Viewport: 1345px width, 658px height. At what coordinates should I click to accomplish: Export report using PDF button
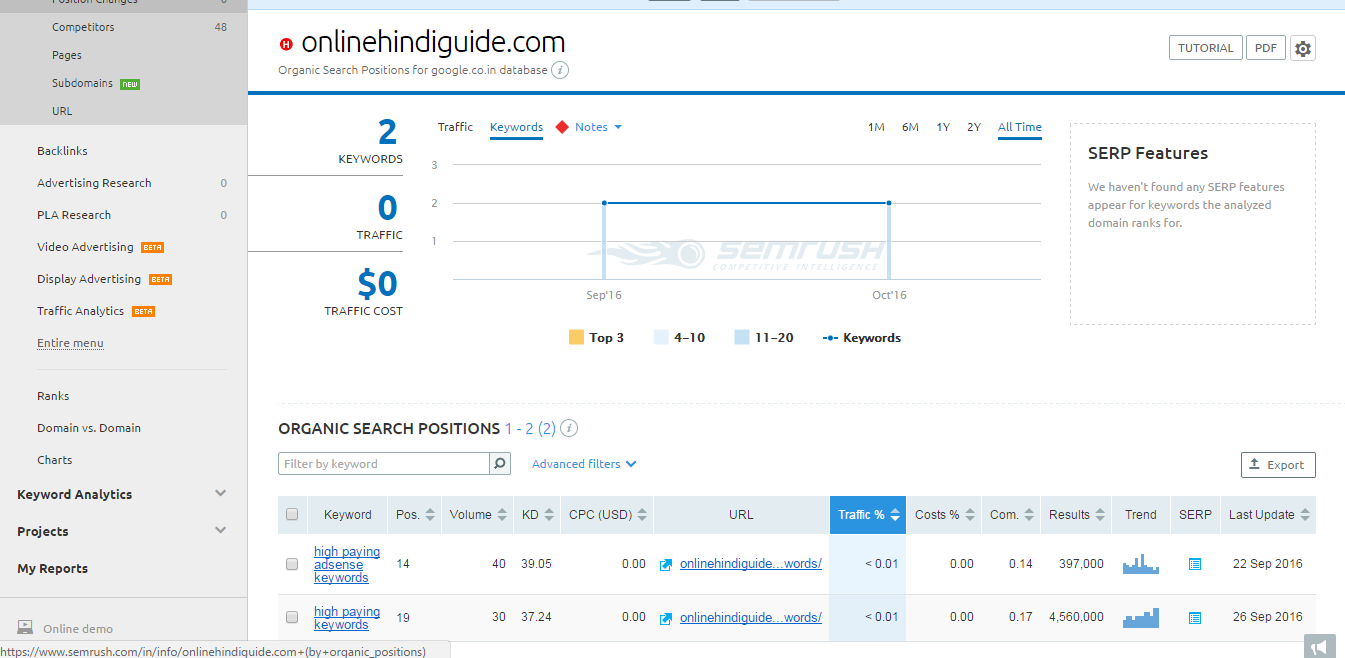(1266, 48)
